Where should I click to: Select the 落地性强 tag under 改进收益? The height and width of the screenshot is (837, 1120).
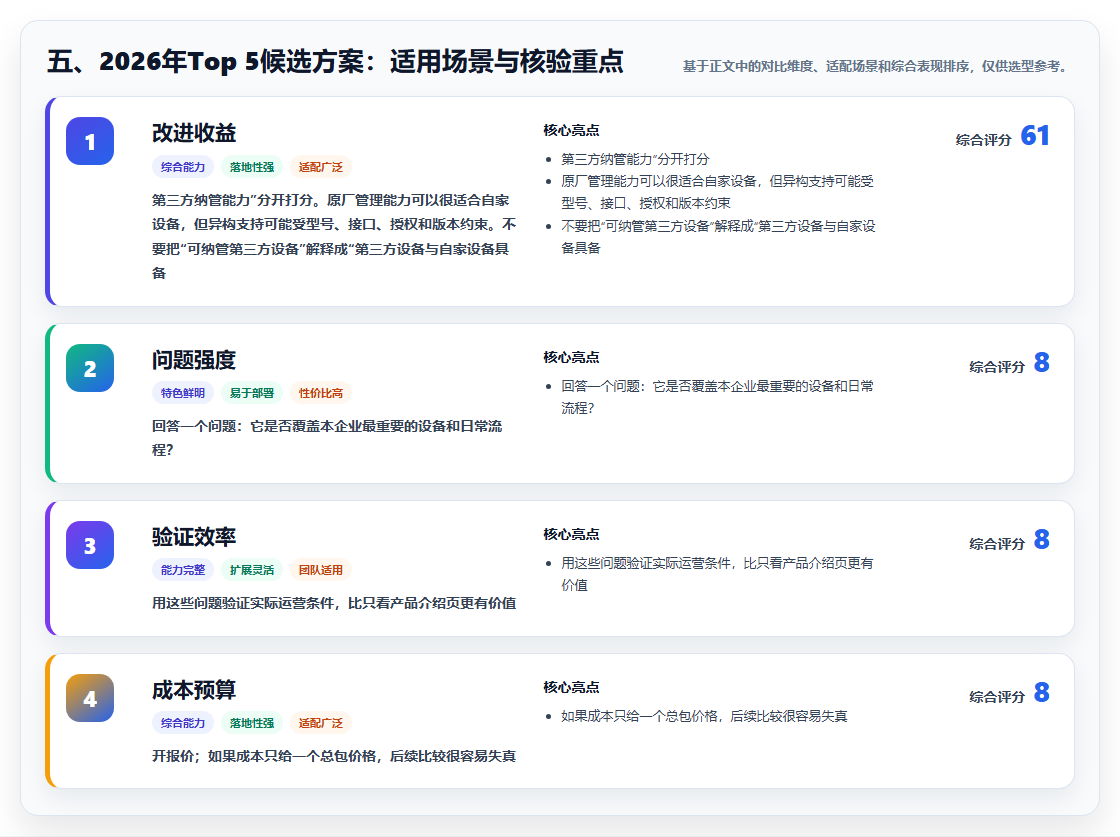point(251,166)
